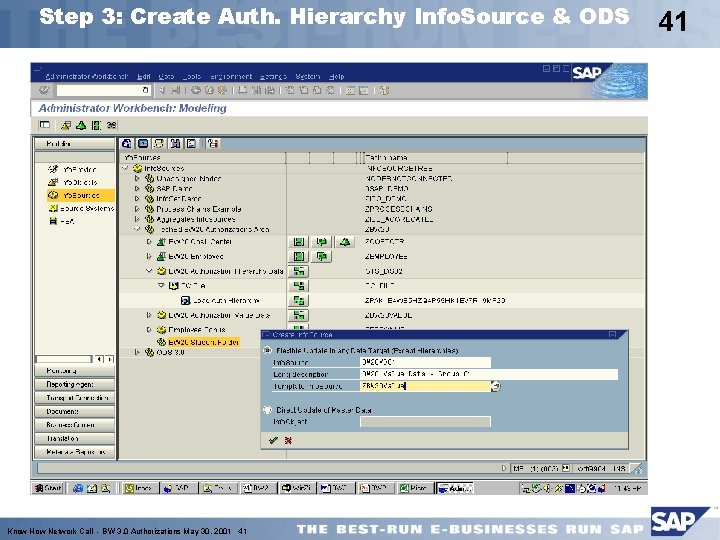
Task: Open the Transport Connection section
Action: point(74,398)
